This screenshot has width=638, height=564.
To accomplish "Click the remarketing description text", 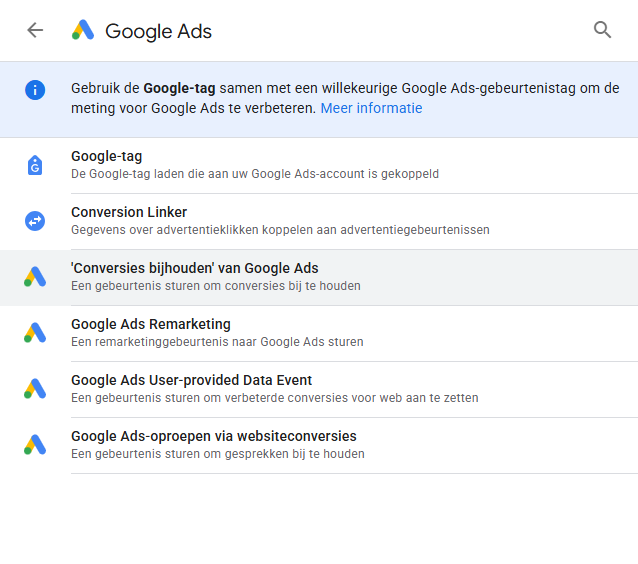I will click(217, 342).
